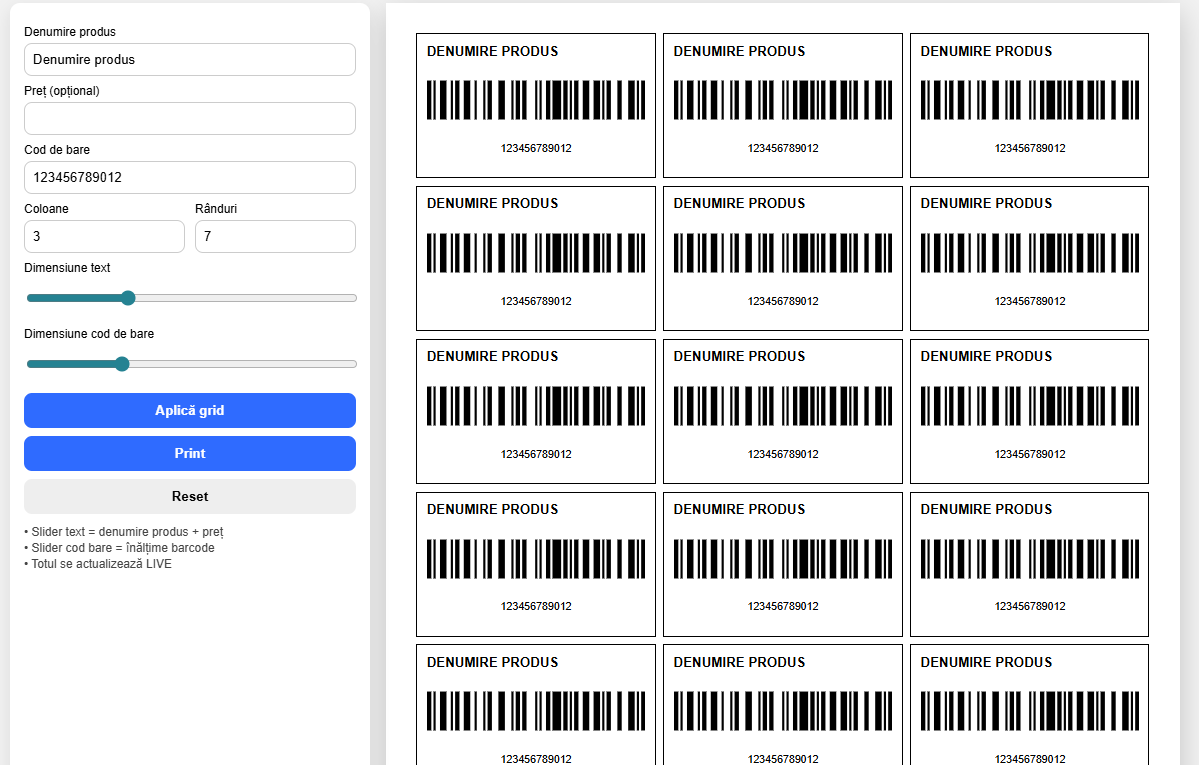
Task: Click the Print button
Action: pyautogui.click(x=190, y=454)
